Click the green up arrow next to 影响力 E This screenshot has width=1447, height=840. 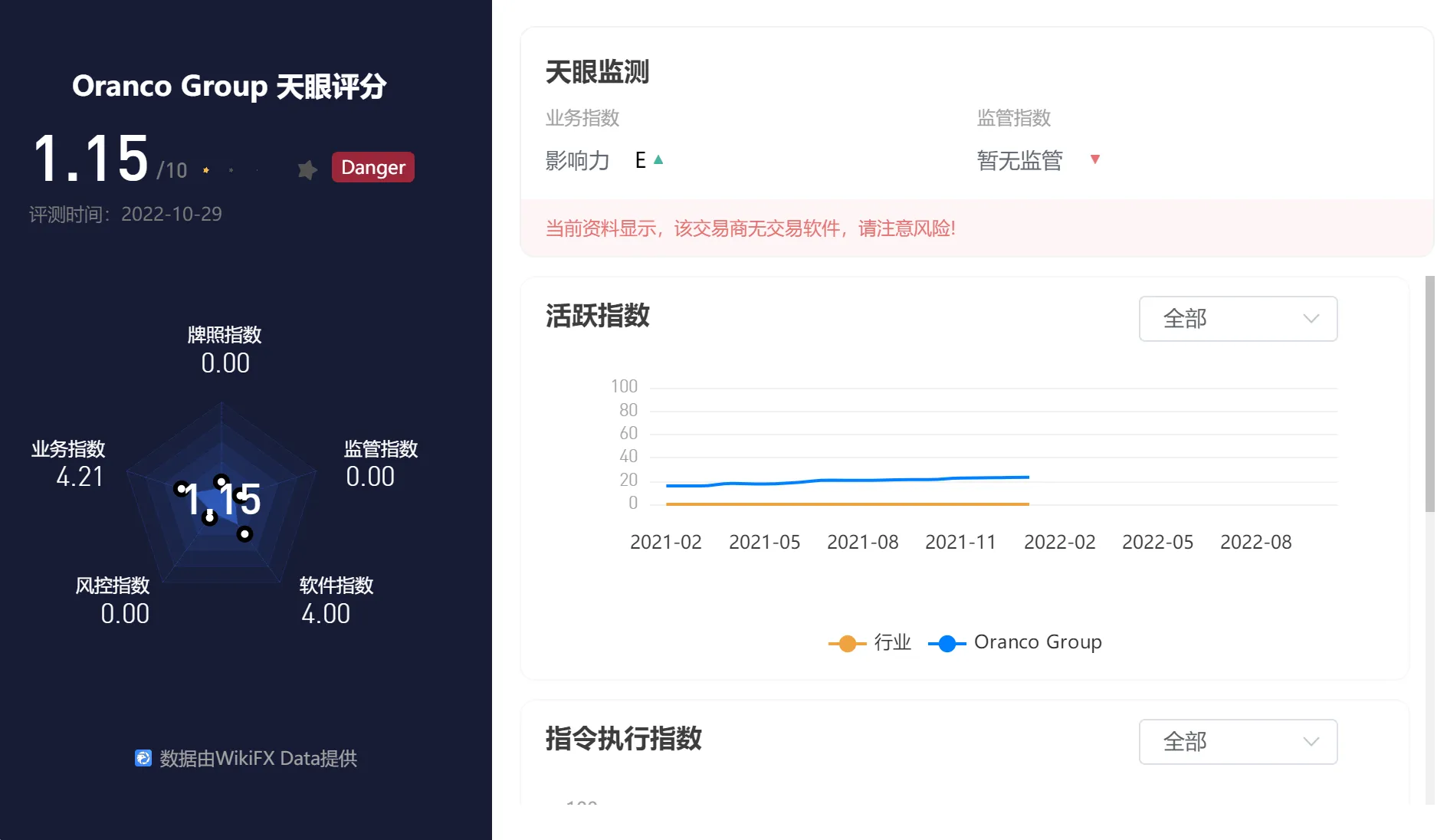click(x=658, y=159)
